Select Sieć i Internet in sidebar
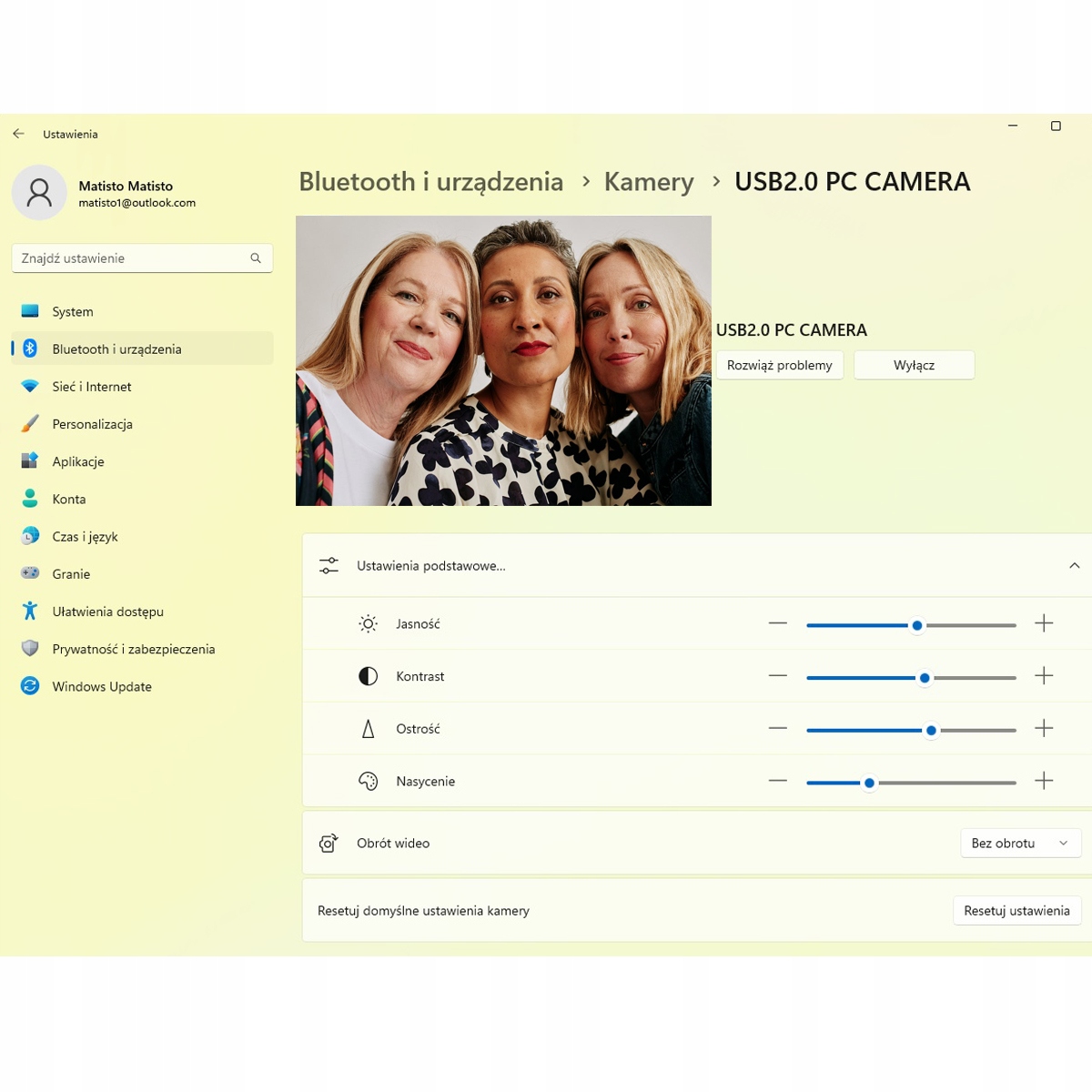Screen dimensions: 1092x1092 coord(91,387)
